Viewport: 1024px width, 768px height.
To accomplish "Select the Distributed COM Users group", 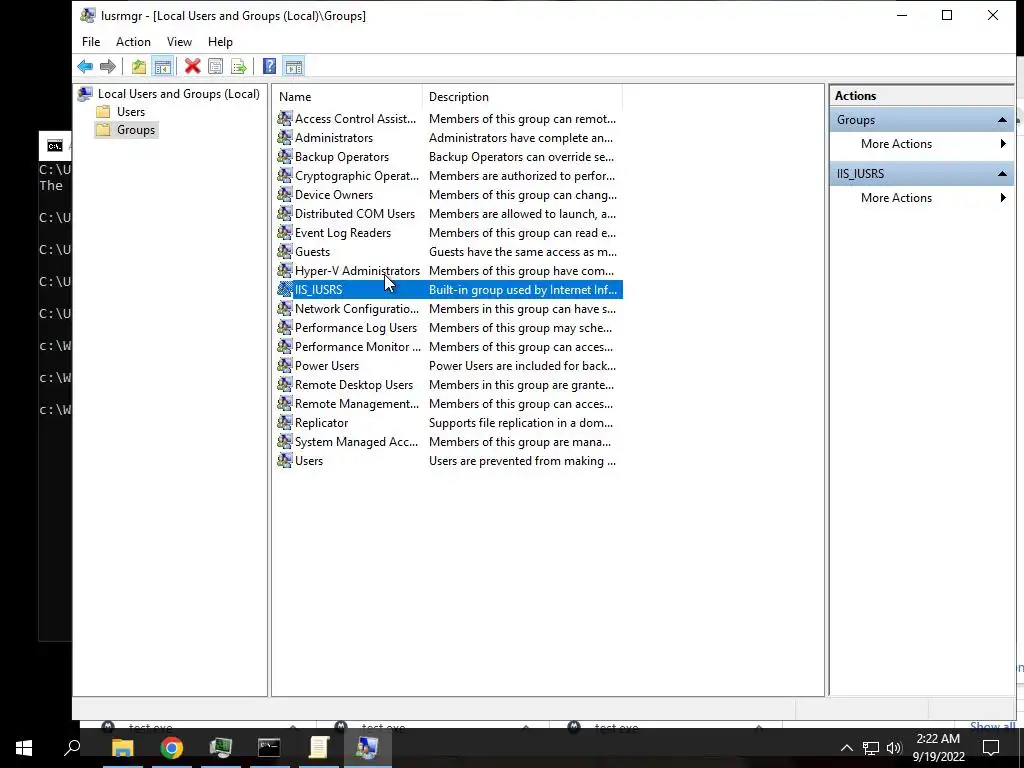I will pos(355,214).
